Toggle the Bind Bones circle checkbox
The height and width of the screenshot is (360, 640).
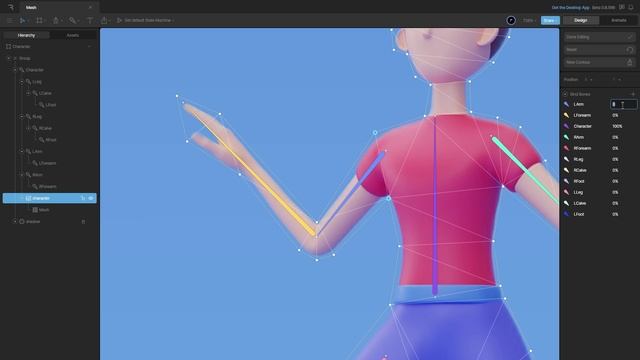(565, 94)
